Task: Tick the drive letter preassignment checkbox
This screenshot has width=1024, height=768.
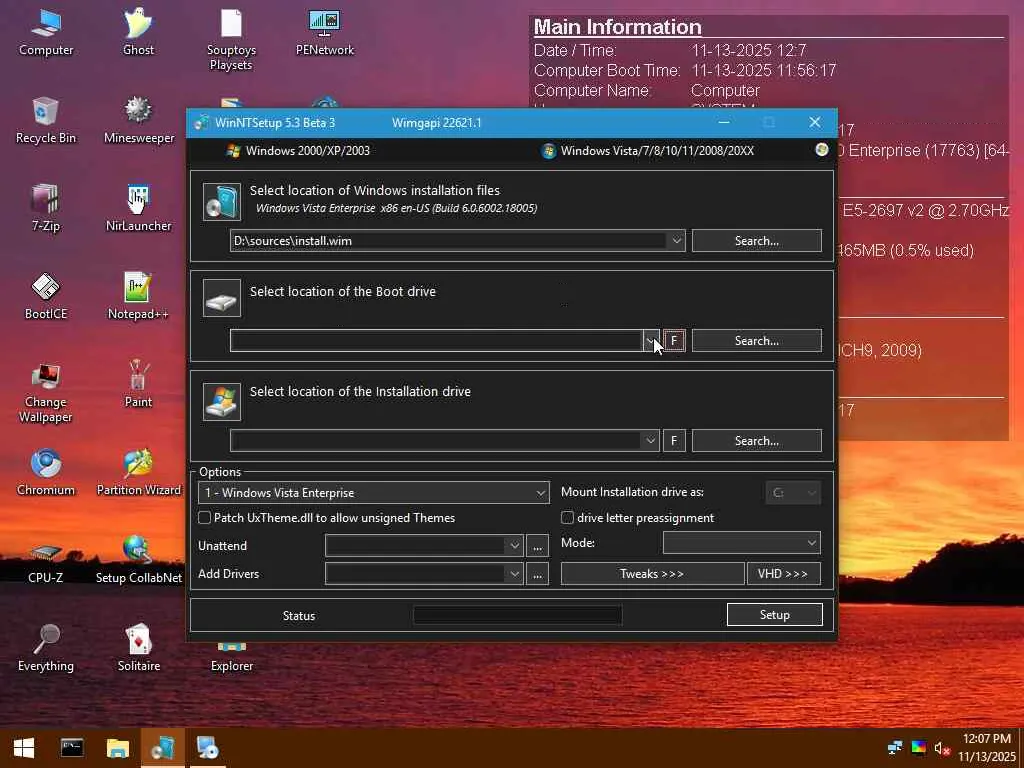Action: [x=568, y=518]
